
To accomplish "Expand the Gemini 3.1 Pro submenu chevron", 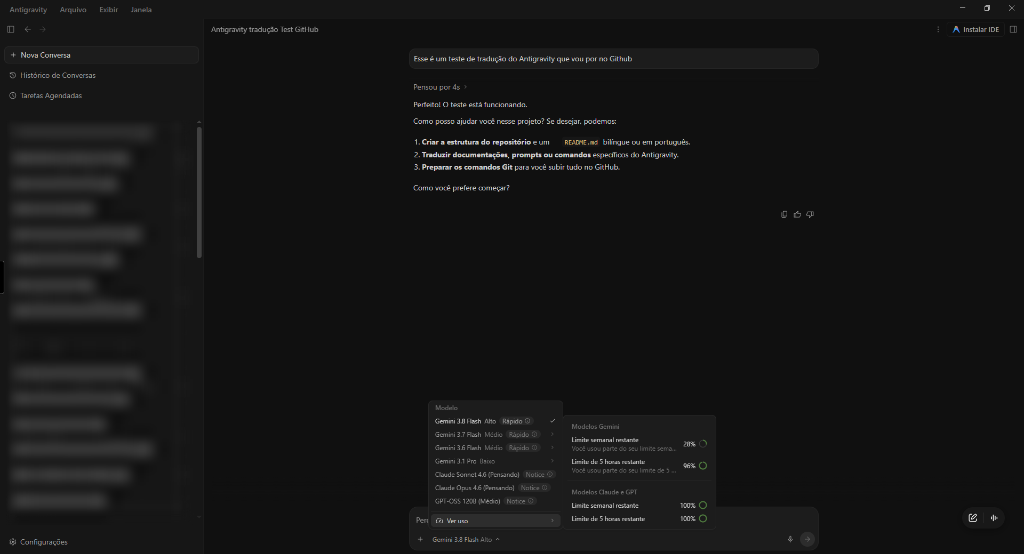I will tap(552, 461).
